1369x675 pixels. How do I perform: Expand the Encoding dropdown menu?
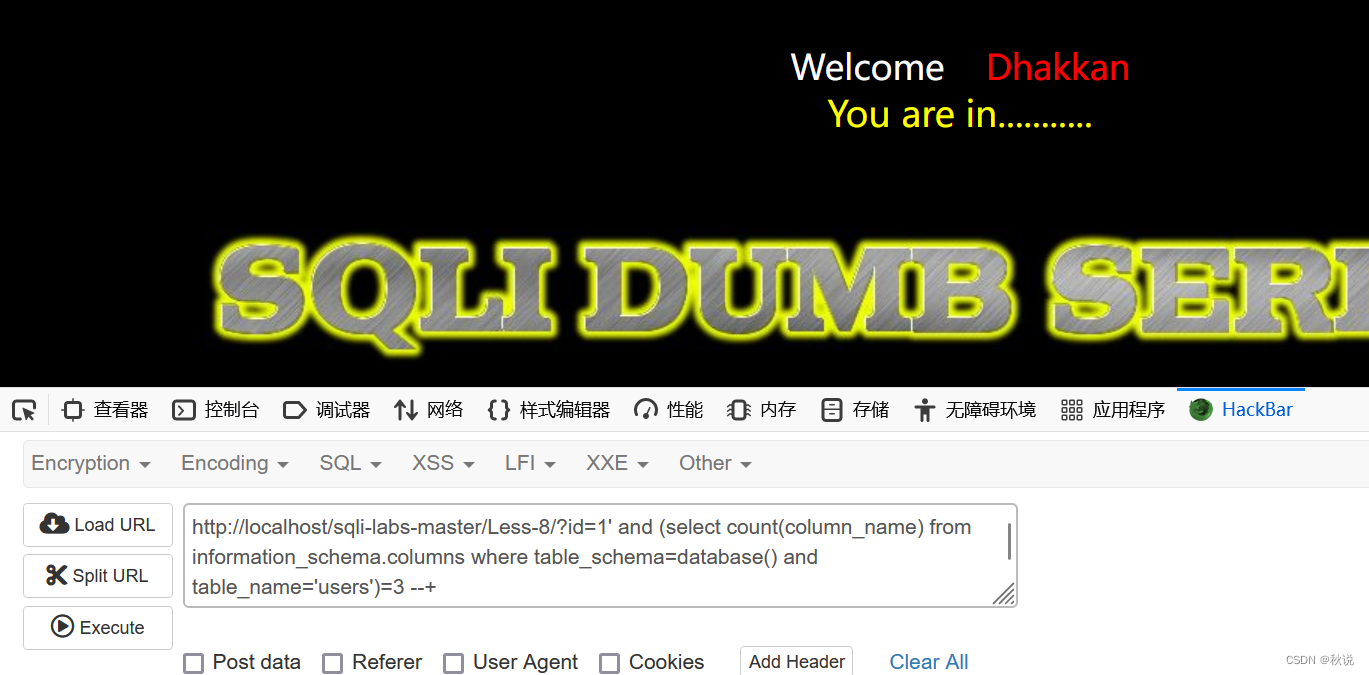pos(235,463)
